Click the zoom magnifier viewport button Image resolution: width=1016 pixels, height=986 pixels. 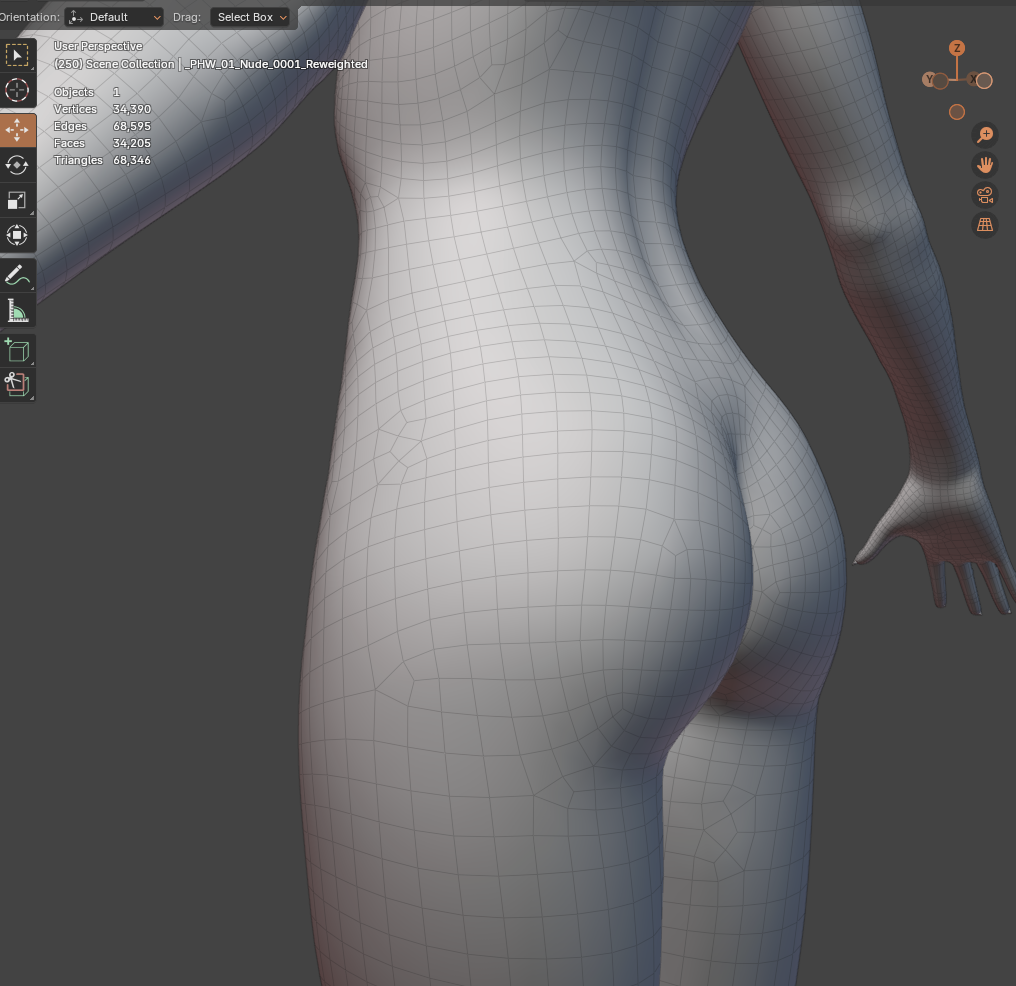(x=985, y=134)
